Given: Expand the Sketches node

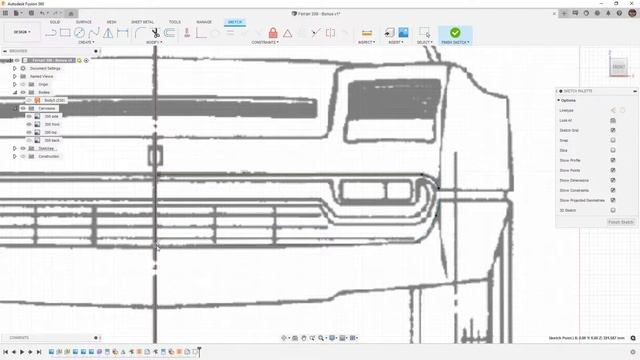Looking at the screenshot, I should point(15,148).
